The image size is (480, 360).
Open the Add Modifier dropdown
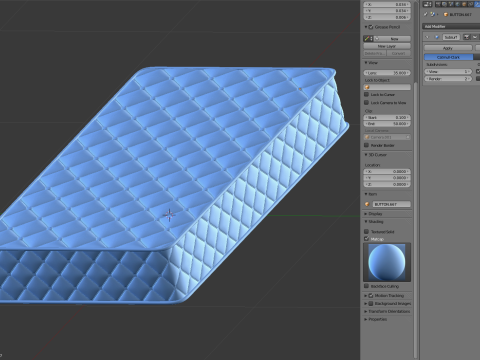coord(451,26)
